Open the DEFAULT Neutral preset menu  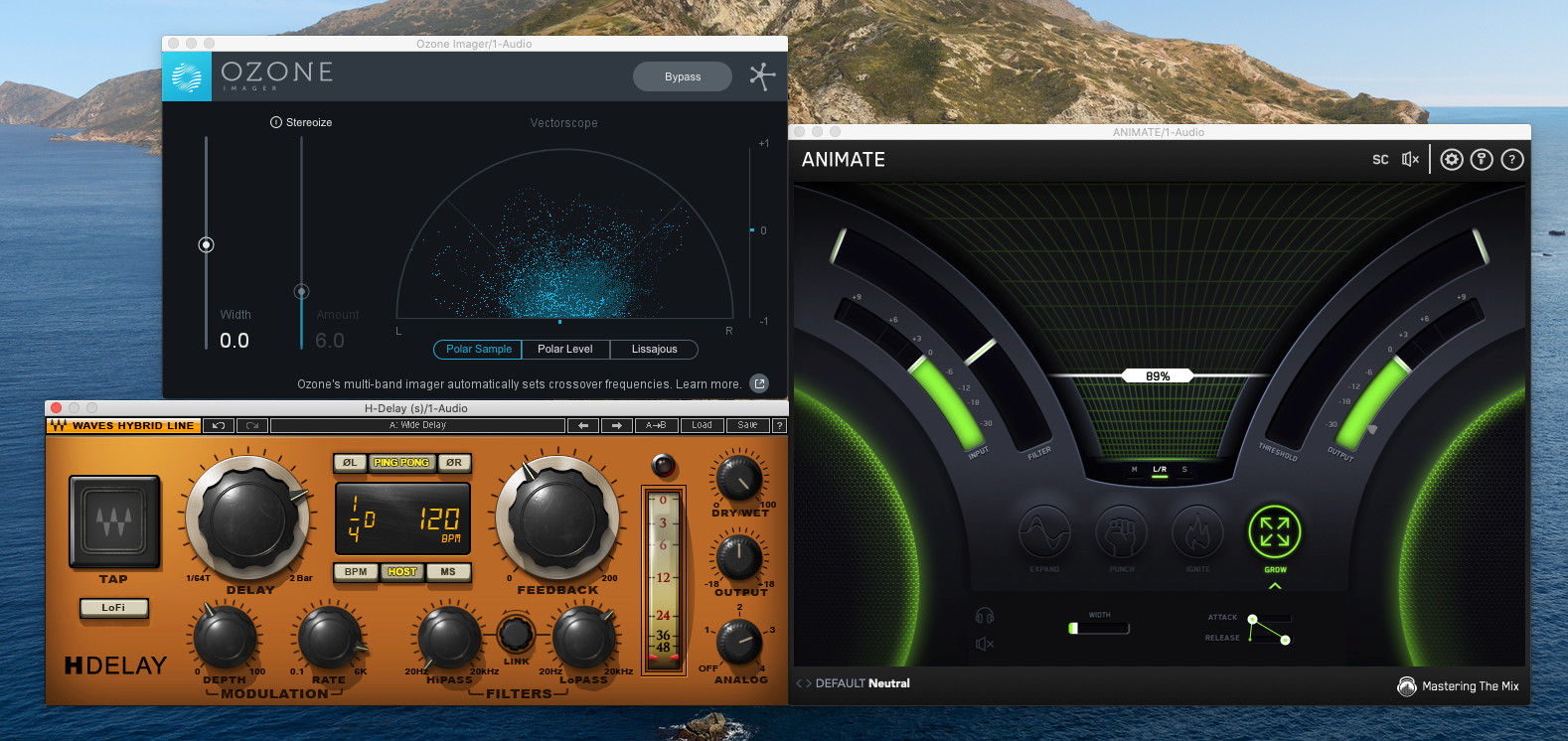[862, 683]
